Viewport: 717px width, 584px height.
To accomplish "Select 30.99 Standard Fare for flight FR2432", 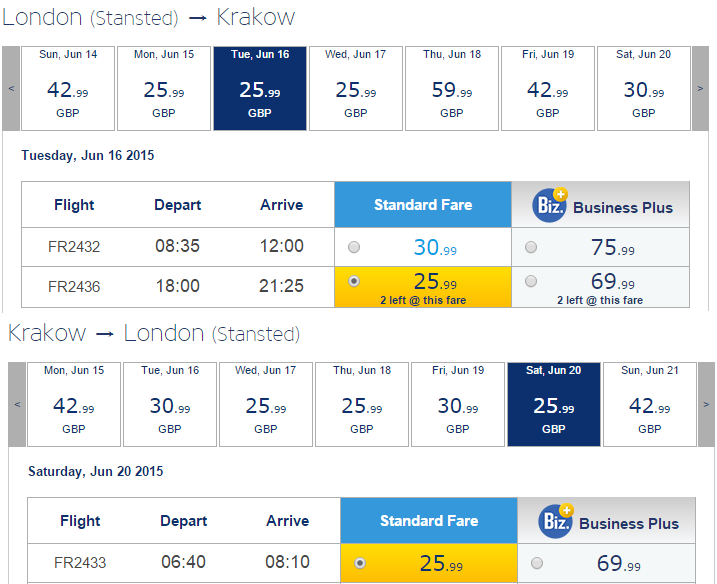I will pos(354,247).
